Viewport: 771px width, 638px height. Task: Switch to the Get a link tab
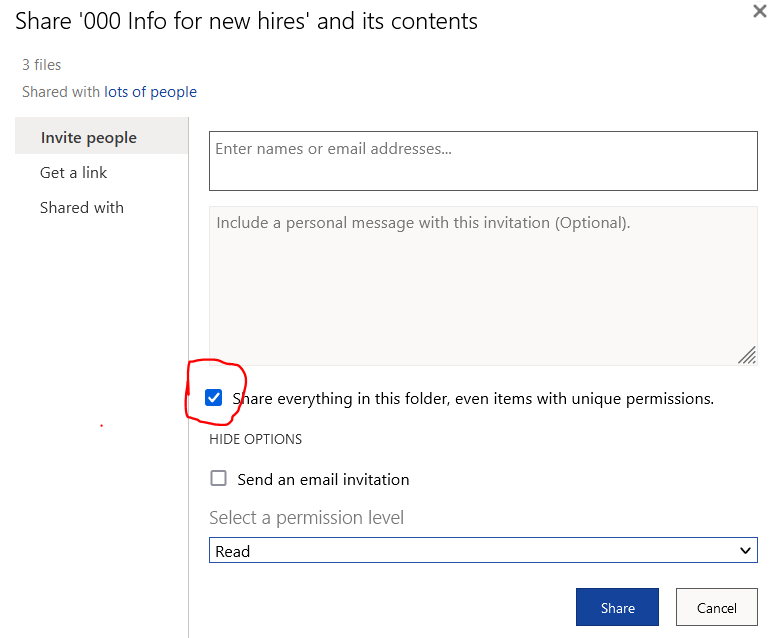click(73, 173)
